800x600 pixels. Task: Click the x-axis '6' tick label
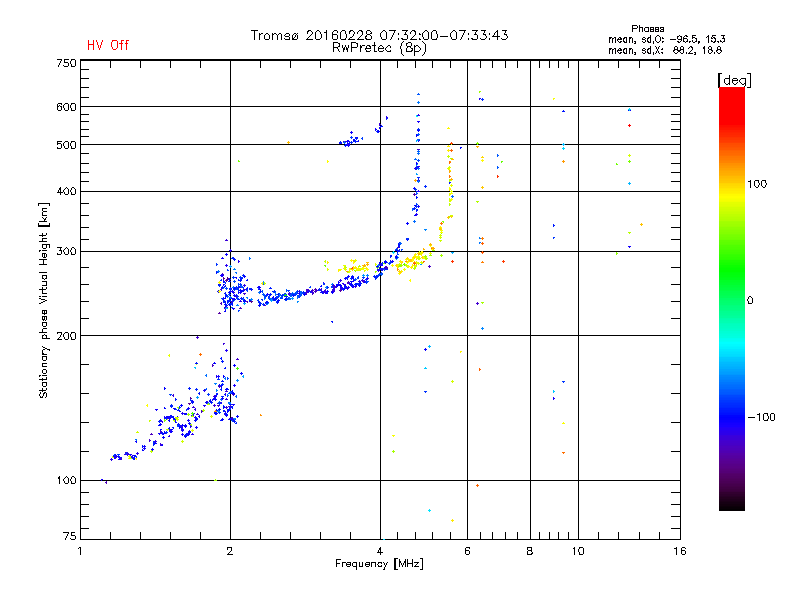[467, 551]
